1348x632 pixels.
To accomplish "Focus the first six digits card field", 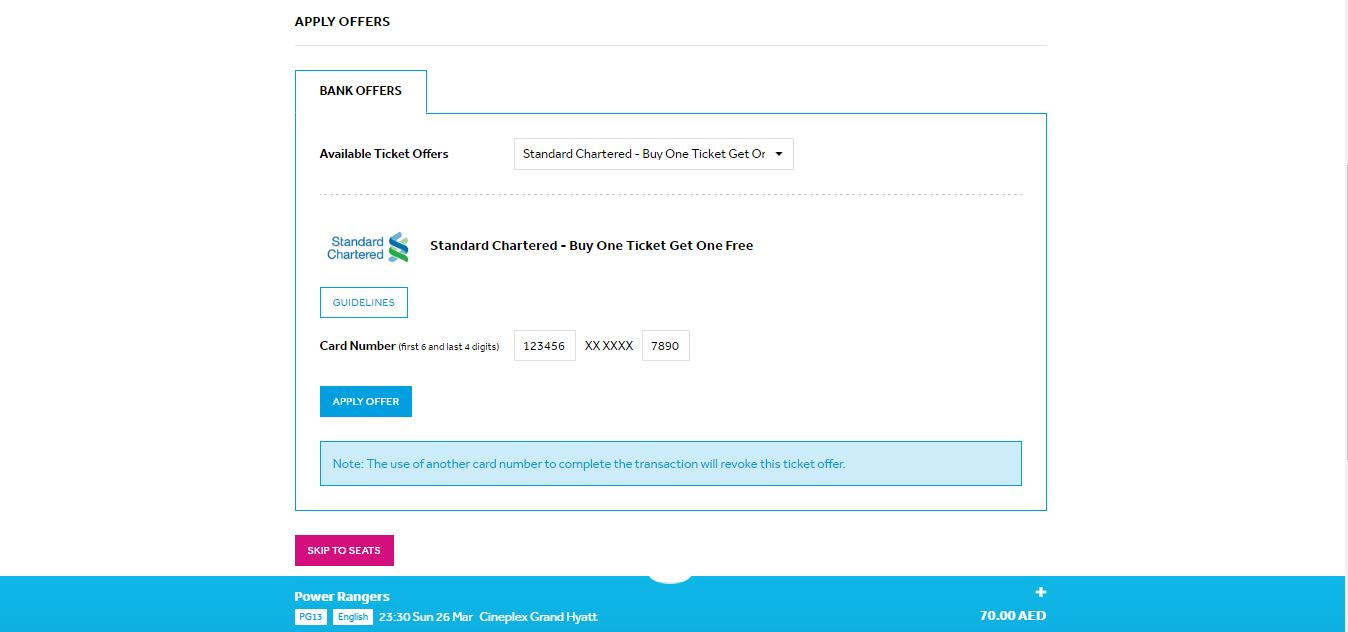I will click(545, 346).
